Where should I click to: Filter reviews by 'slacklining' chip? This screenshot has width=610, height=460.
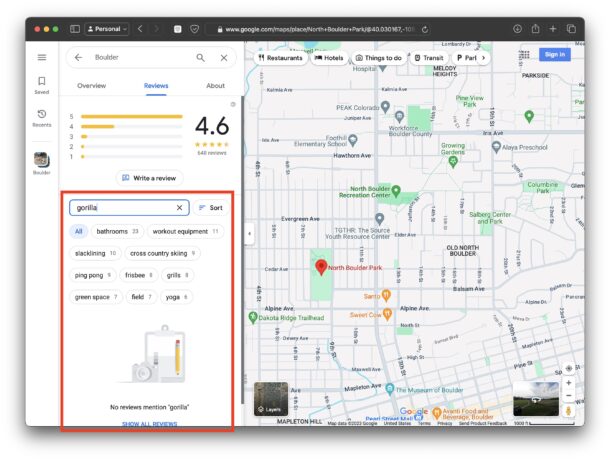[x=96, y=253]
